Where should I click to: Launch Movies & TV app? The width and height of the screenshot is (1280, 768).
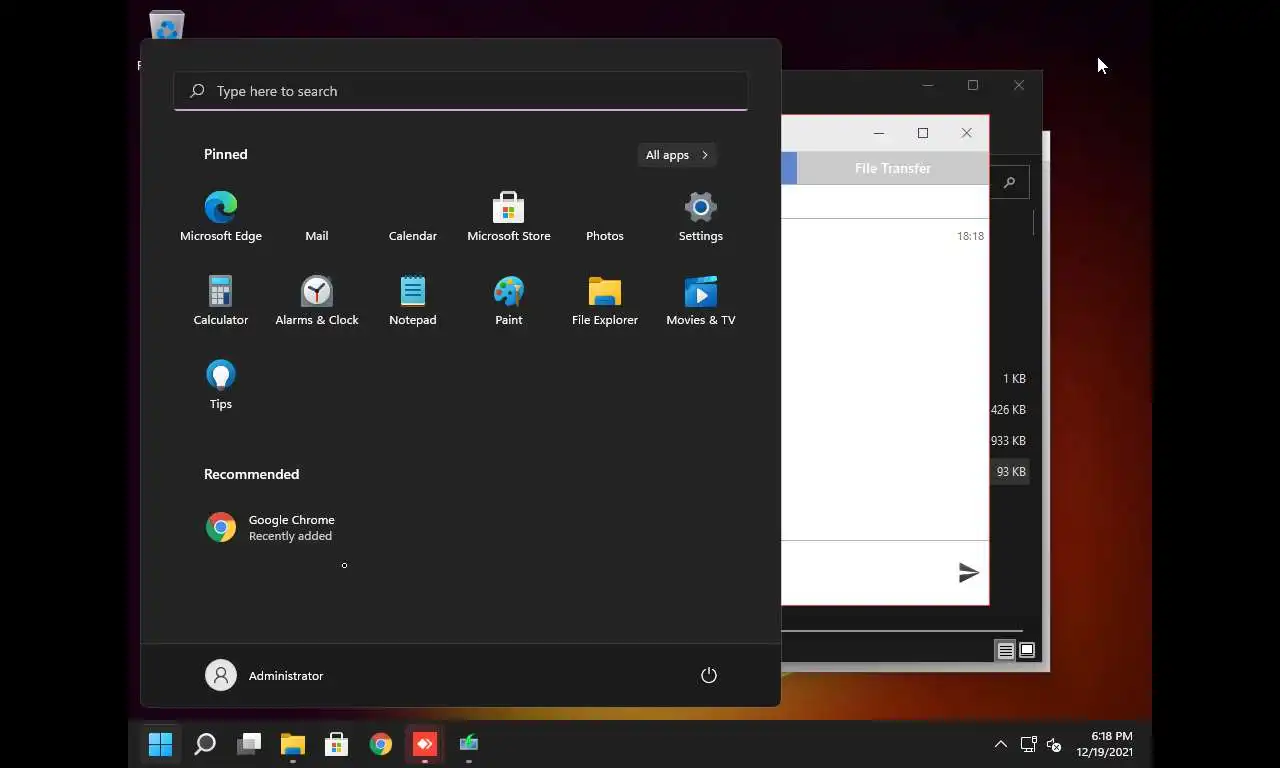(701, 300)
